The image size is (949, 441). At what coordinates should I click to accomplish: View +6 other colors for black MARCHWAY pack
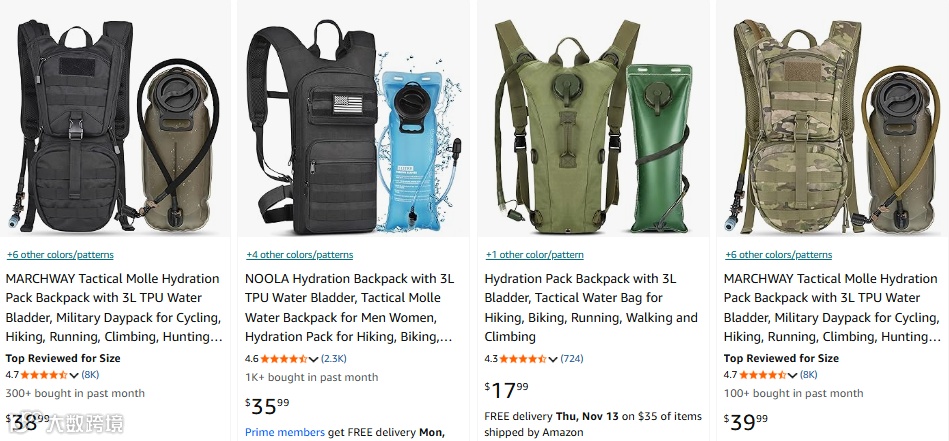click(x=60, y=255)
